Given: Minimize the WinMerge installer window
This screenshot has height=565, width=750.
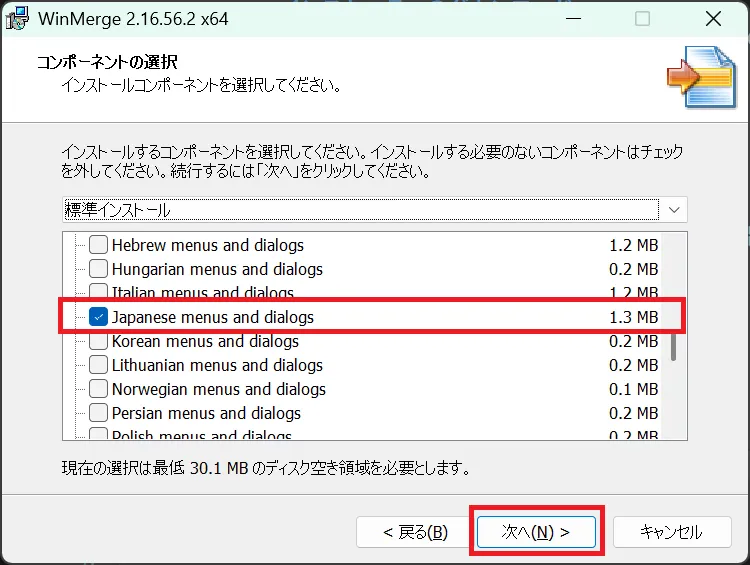Looking at the screenshot, I should (x=573, y=19).
